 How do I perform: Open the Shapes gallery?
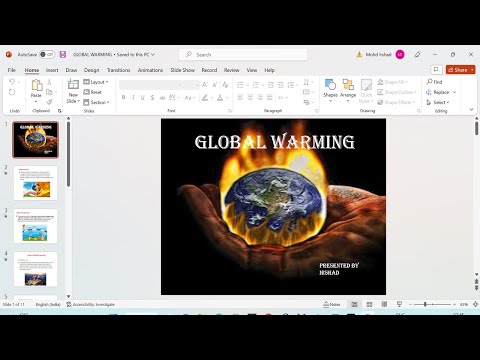(x=330, y=90)
